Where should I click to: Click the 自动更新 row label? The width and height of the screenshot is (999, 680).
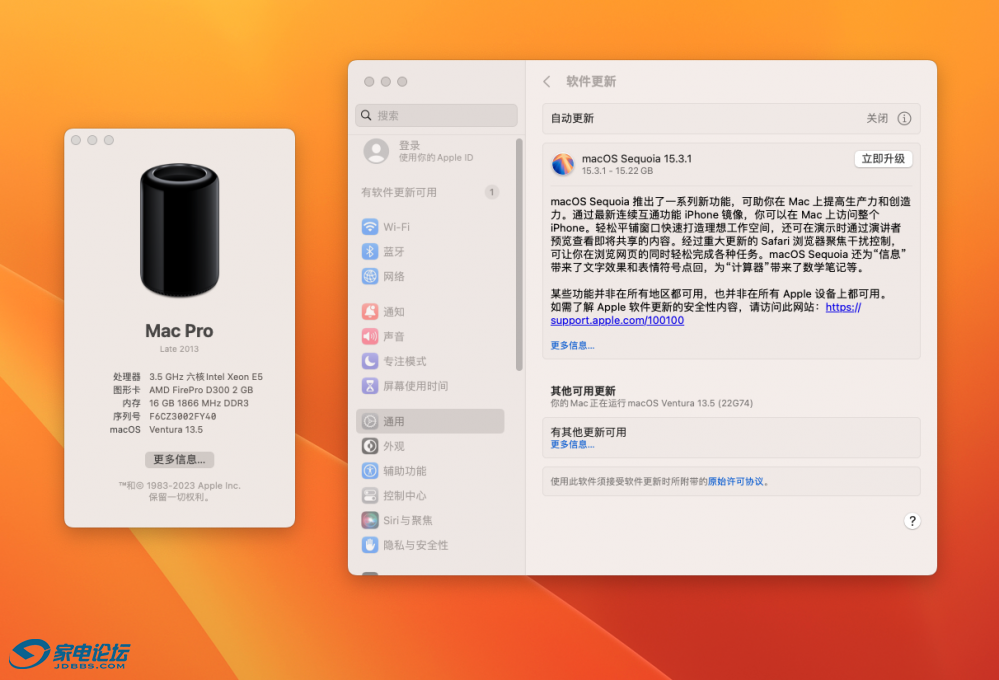coord(572,119)
